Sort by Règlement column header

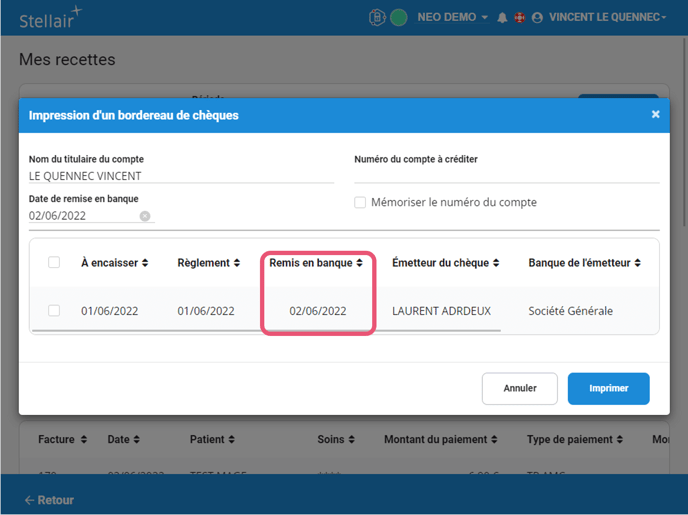[x=209, y=263]
